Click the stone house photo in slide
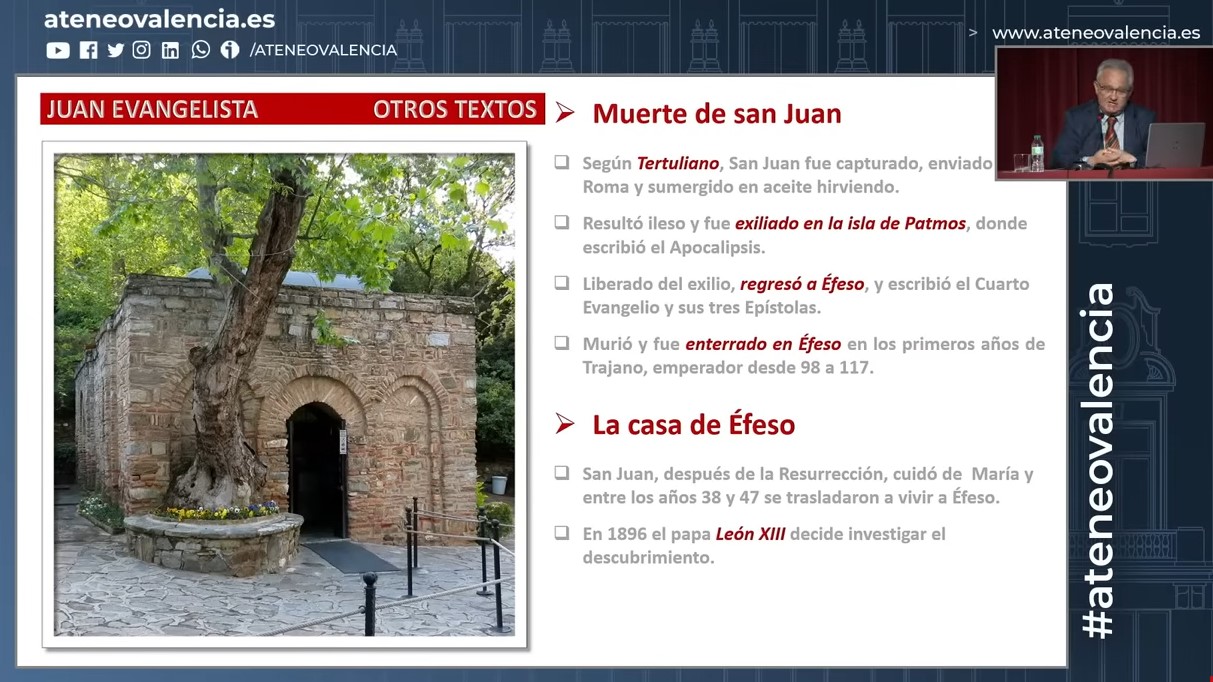 pyautogui.click(x=284, y=394)
